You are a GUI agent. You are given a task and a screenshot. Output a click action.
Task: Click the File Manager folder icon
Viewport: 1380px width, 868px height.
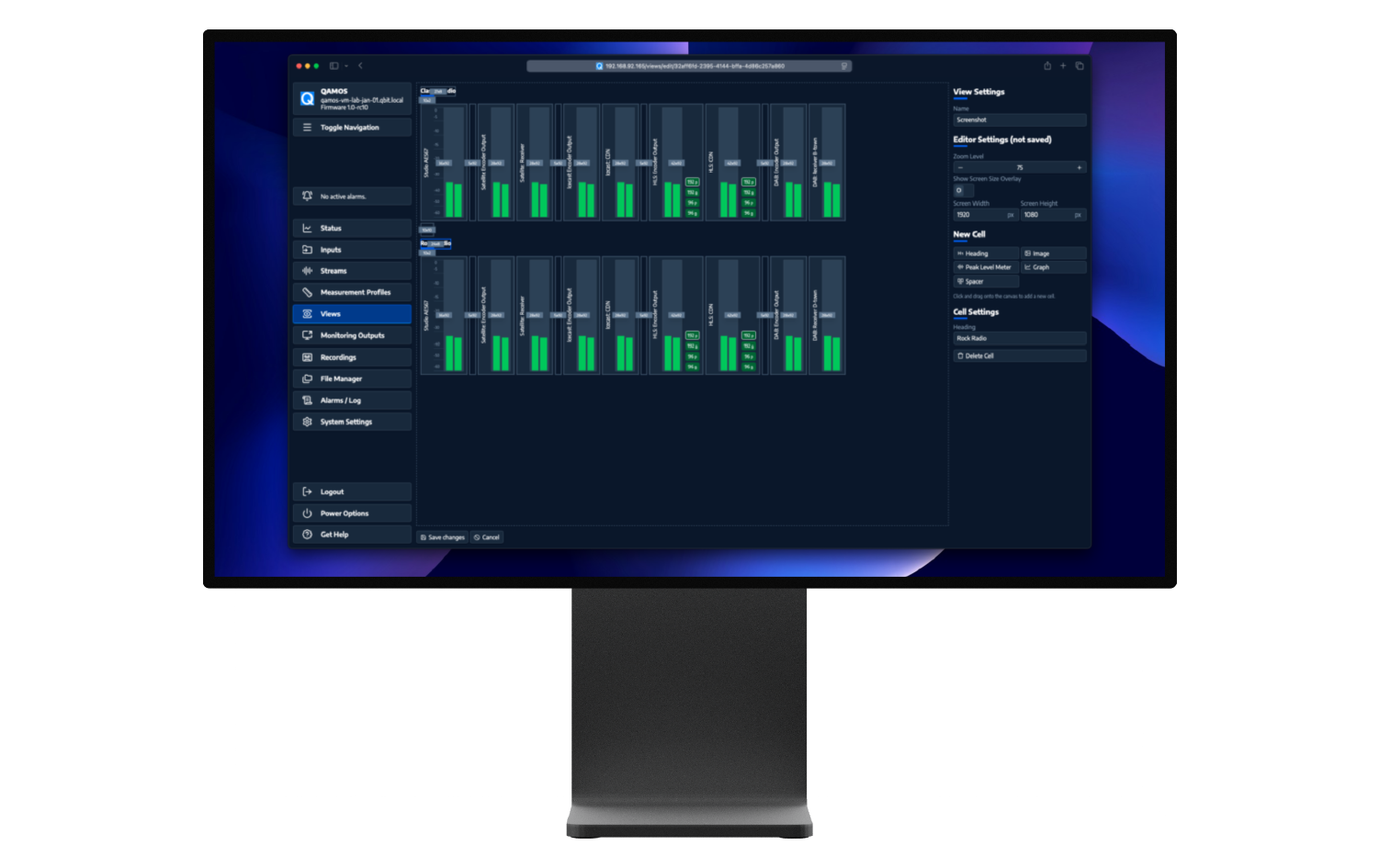[x=307, y=378]
